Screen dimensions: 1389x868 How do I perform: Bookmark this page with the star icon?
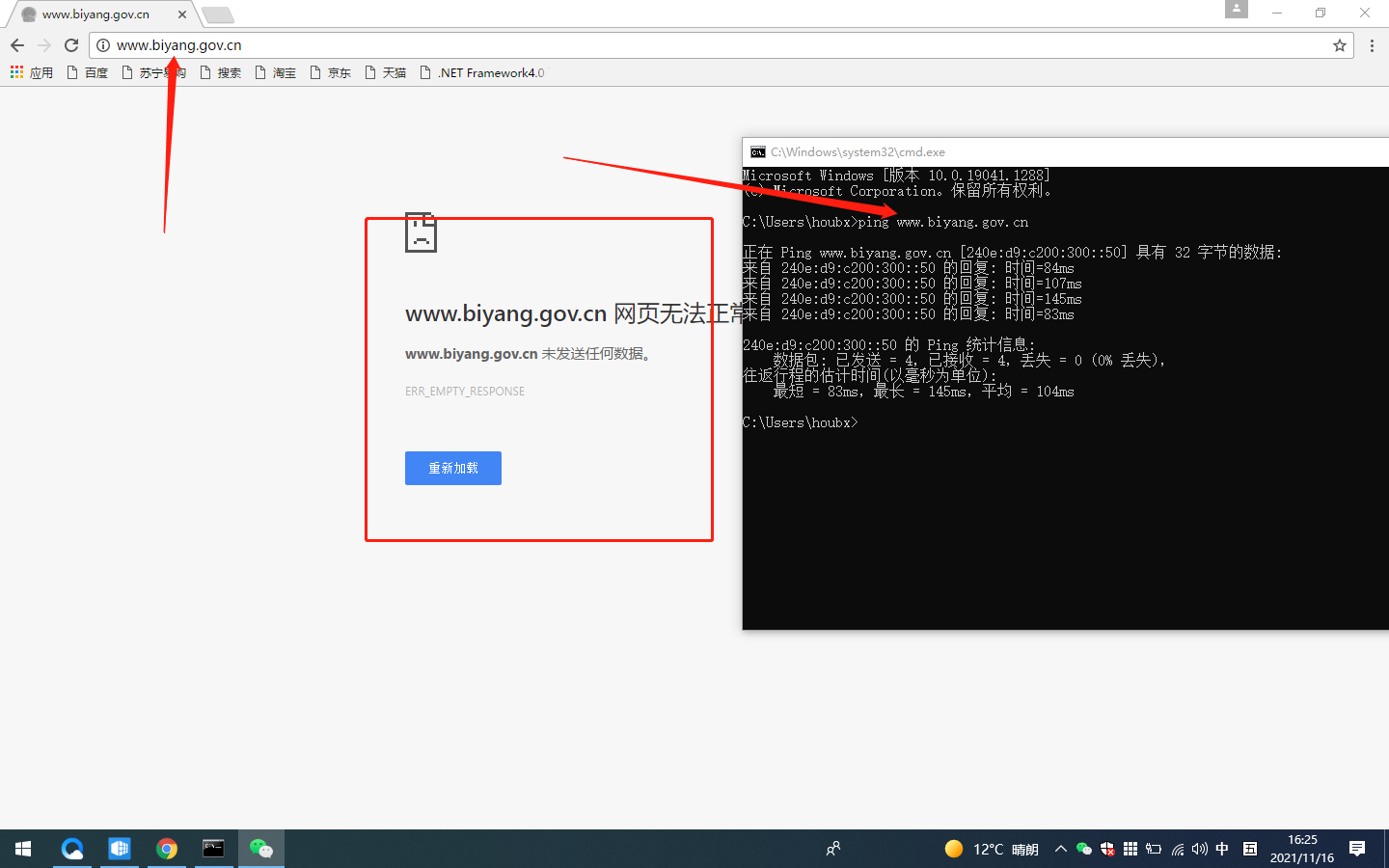(x=1339, y=45)
